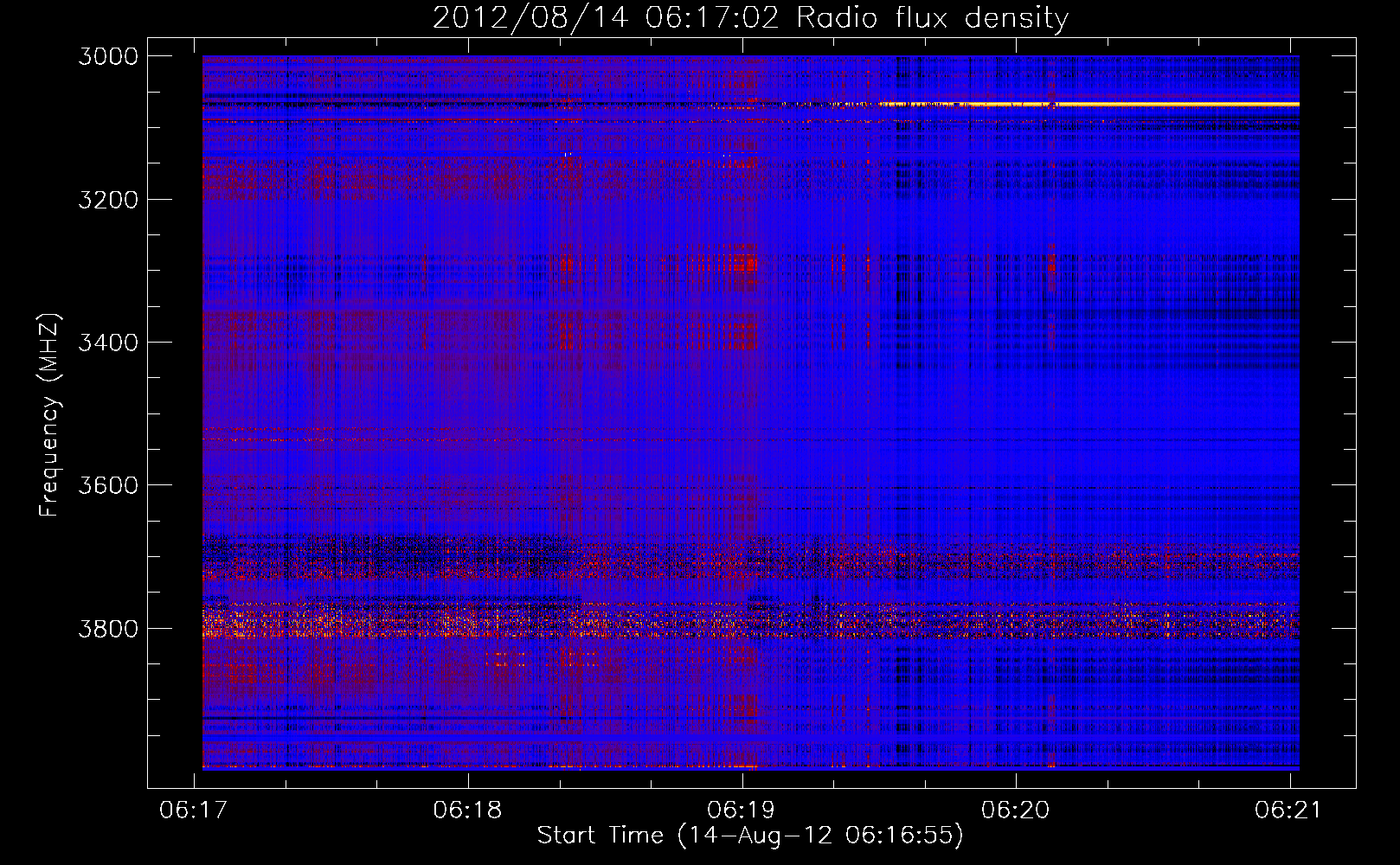Click the 06:17 time tick label
This screenshot has height=865, width=1400.
[x=194, y=810]
